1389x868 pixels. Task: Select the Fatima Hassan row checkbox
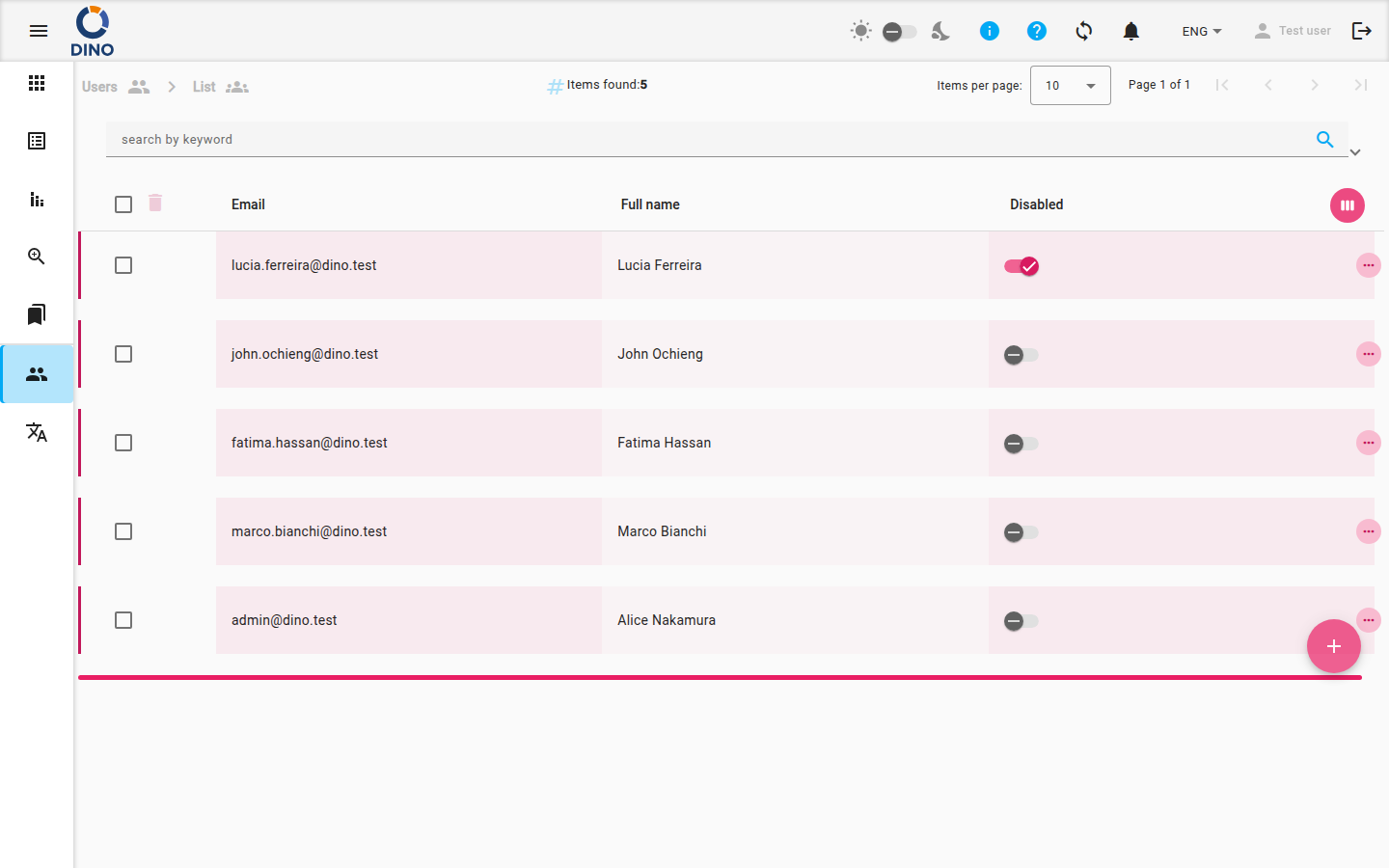coord(123,443)
